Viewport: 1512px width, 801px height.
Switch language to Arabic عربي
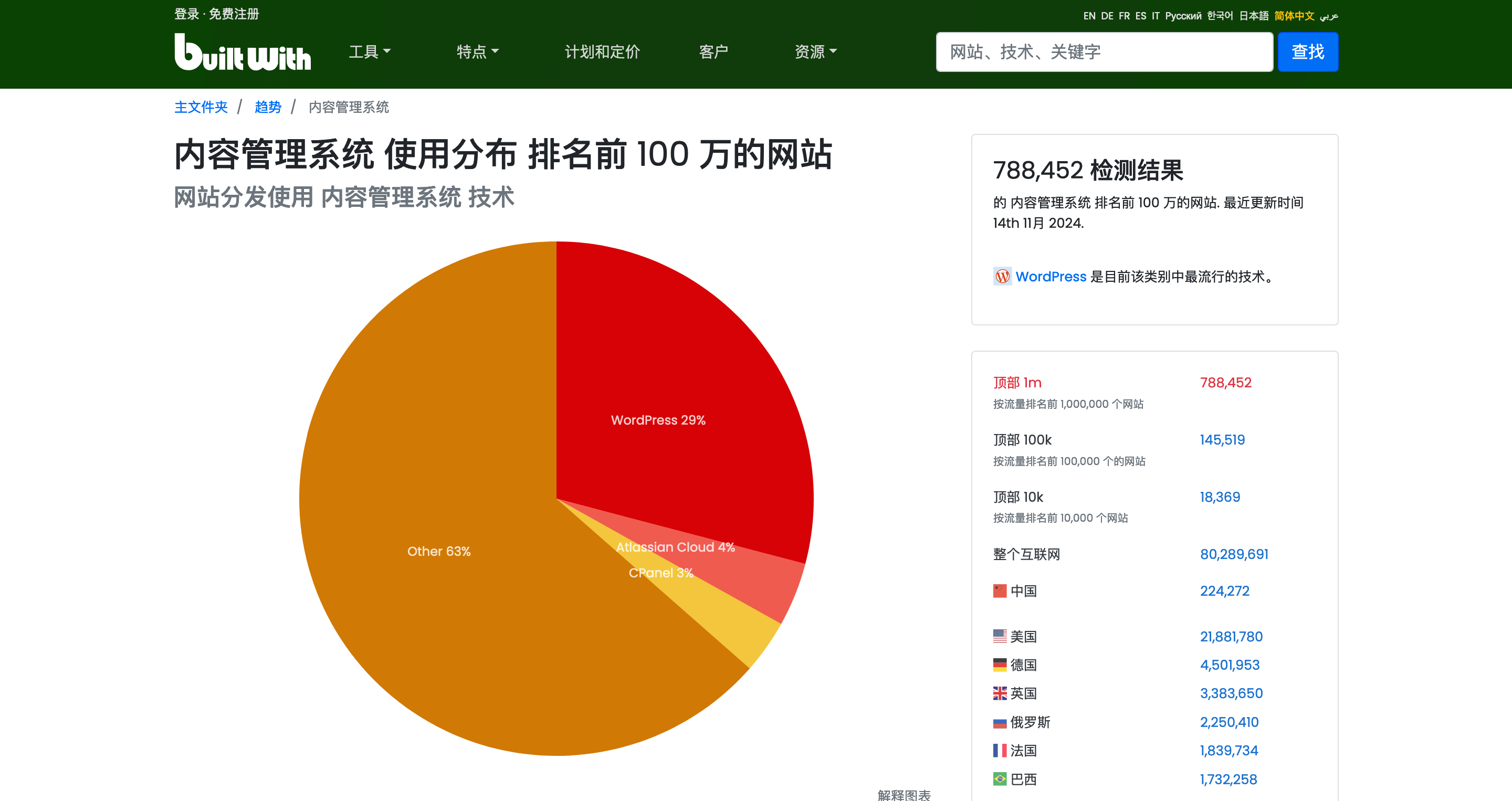pos(1329,16)
